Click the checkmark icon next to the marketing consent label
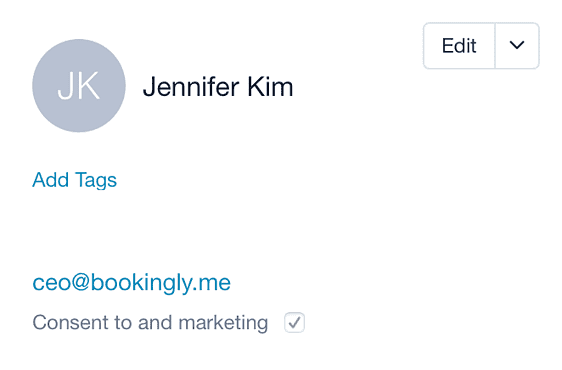The width and height of the screenshot is (562, 370). point(295,322)
